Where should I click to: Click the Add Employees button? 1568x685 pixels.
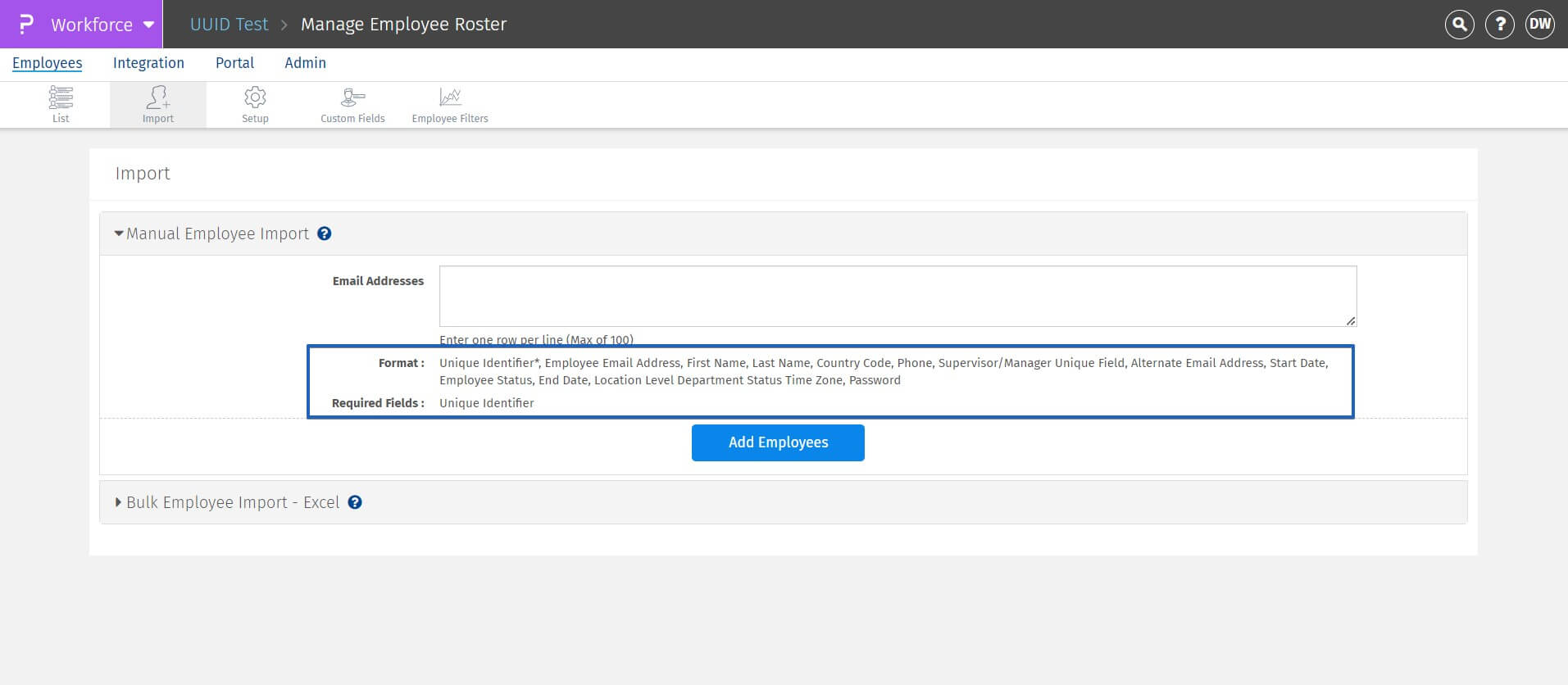[778, 442]
